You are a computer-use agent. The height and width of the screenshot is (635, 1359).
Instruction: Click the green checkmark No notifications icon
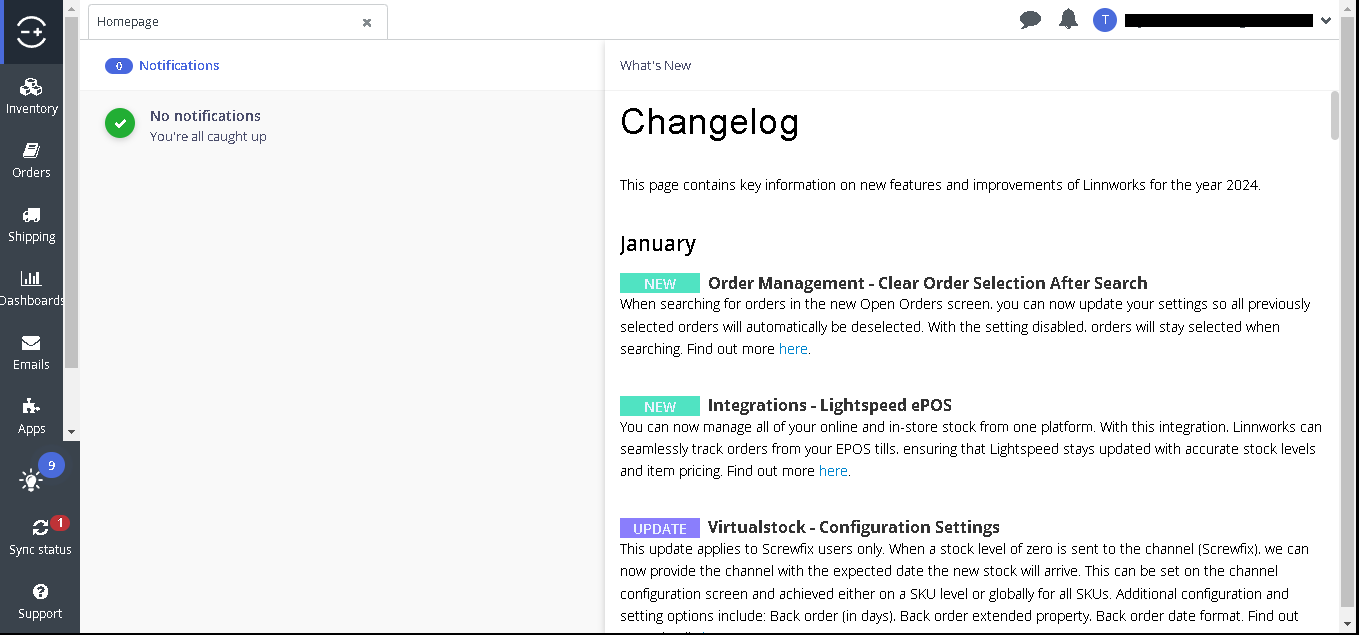point(120,123)
